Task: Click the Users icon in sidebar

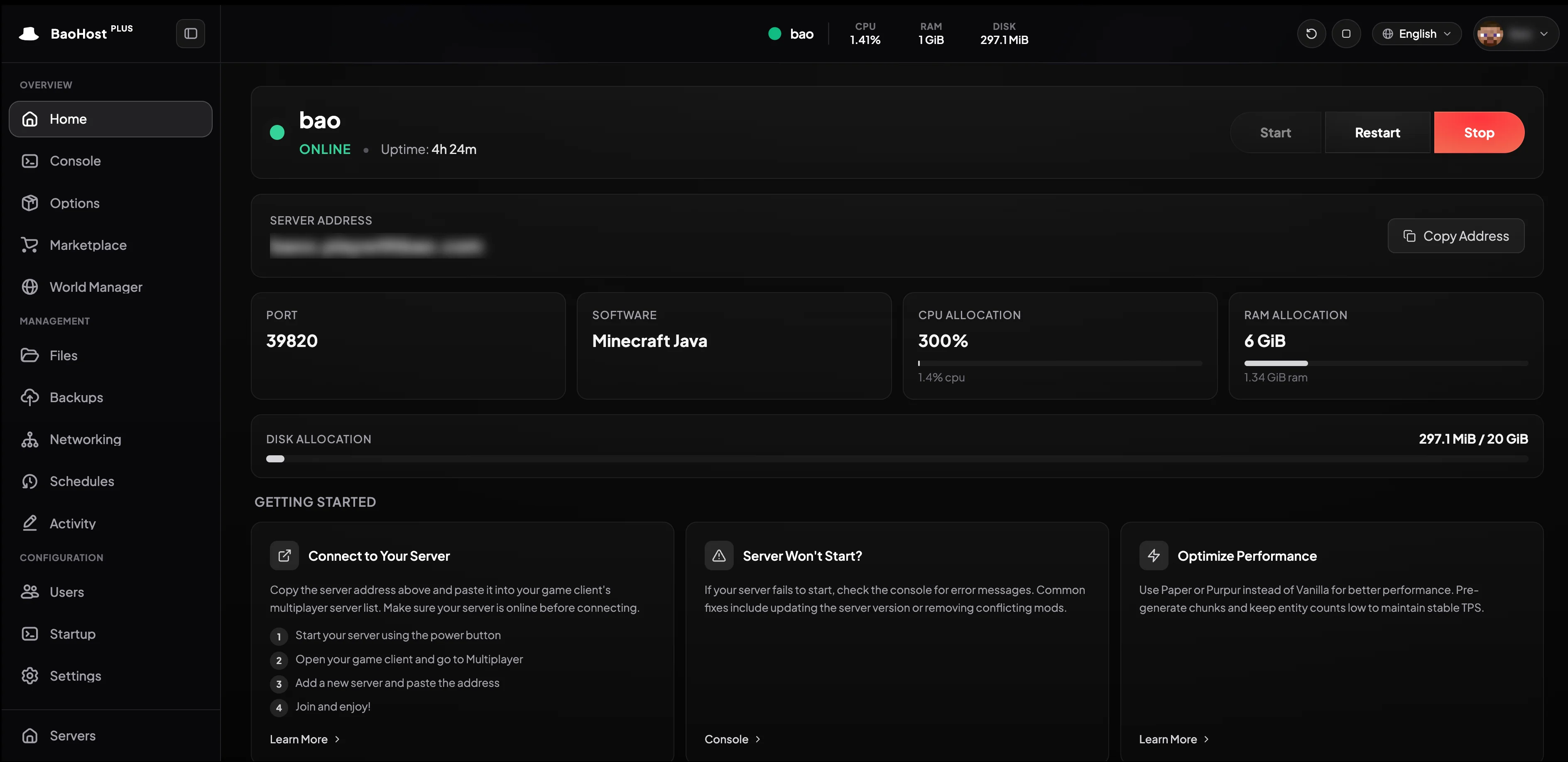Action: coord(30,591)
